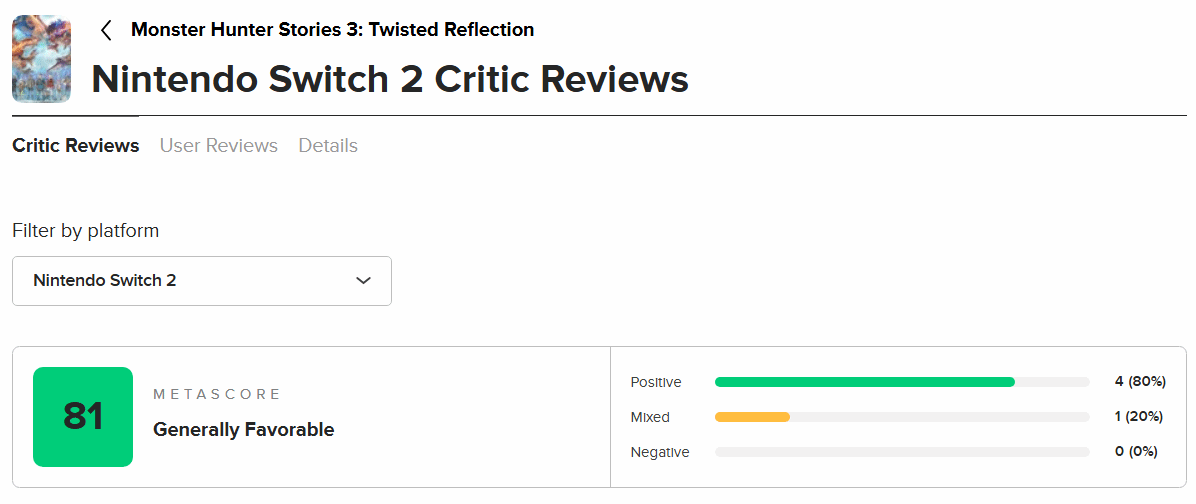Select the empty Negative reviews bar
This screenshot has height=504, width=1196.
[902, 452]
